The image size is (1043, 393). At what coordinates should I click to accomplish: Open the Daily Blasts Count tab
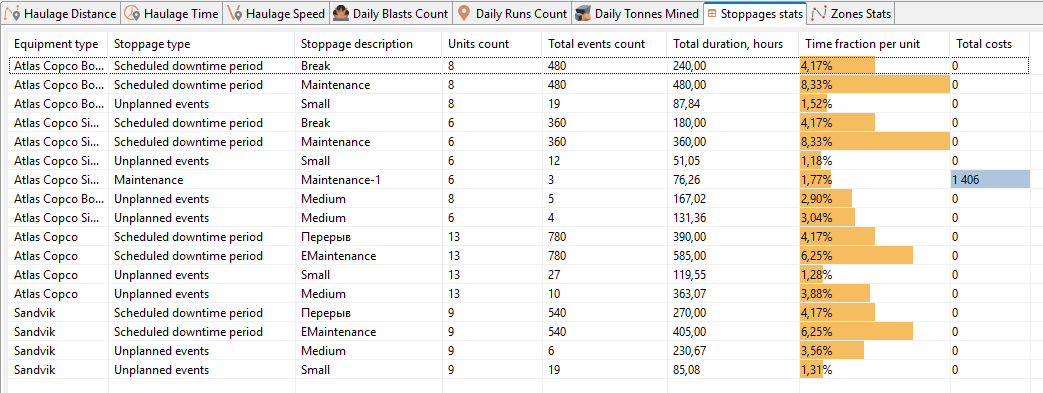[x=390, y=13]
